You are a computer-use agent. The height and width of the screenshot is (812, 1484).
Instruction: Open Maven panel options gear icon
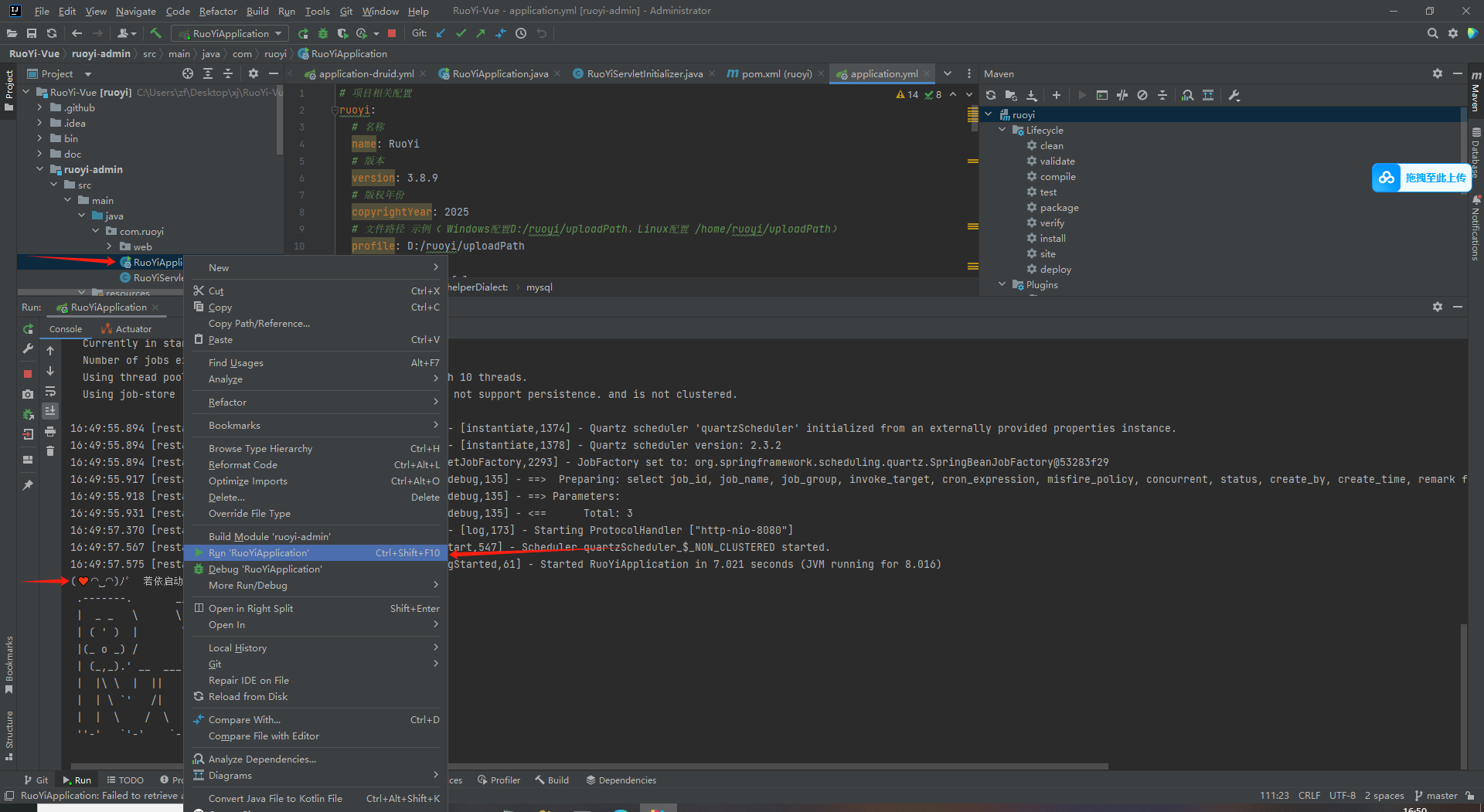point(1437,73)
